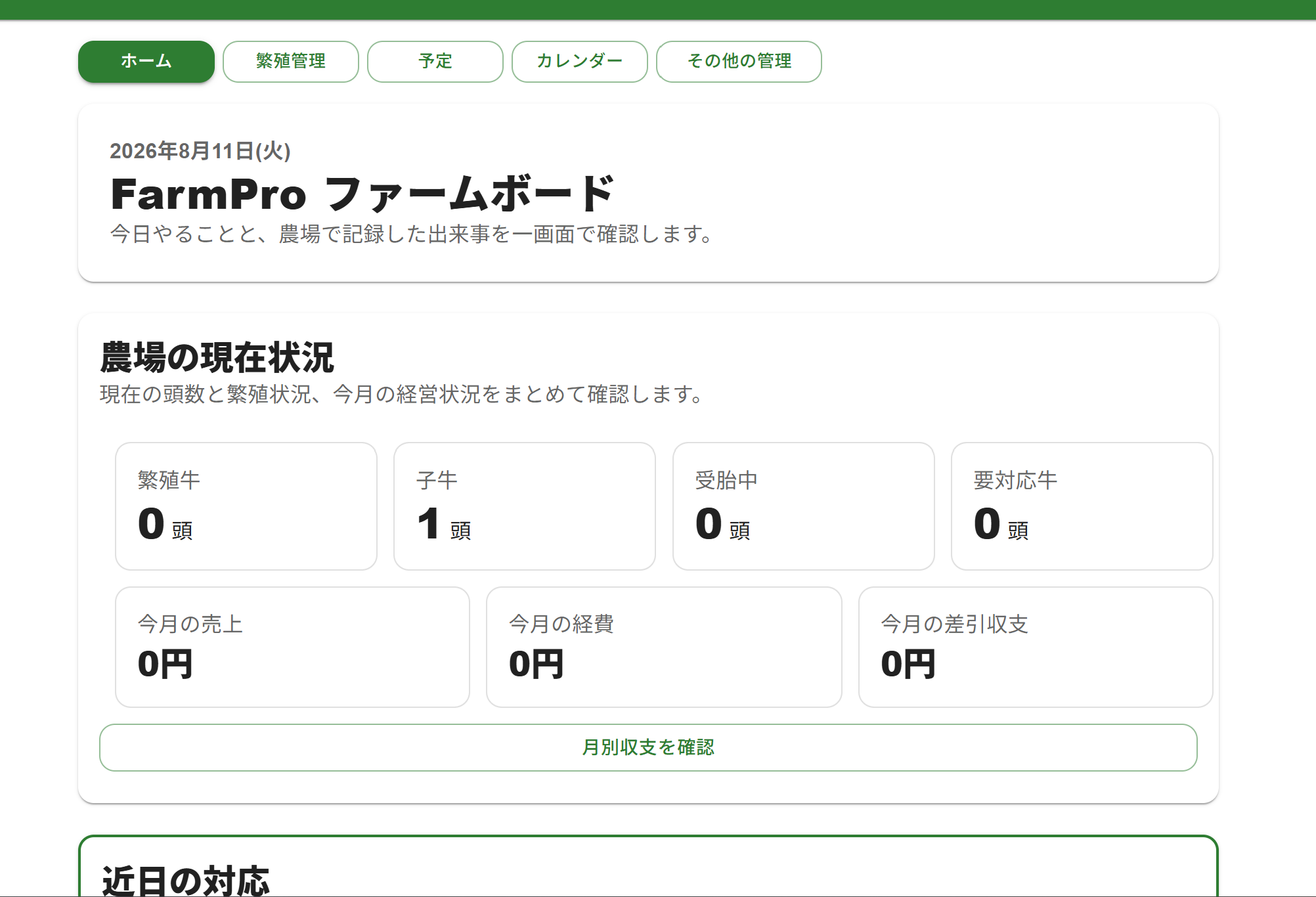Screen dimensions: 1316x897
Task: Select the 今月の経費 card
Action: [x=664, y=647]
